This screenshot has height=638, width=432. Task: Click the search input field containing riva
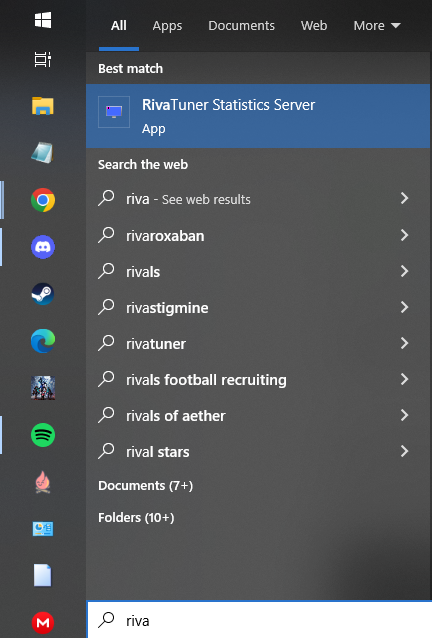coord(260,620)
